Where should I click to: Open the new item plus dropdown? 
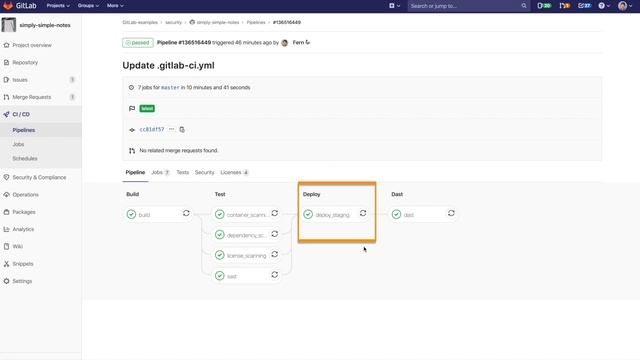[394, 6]
